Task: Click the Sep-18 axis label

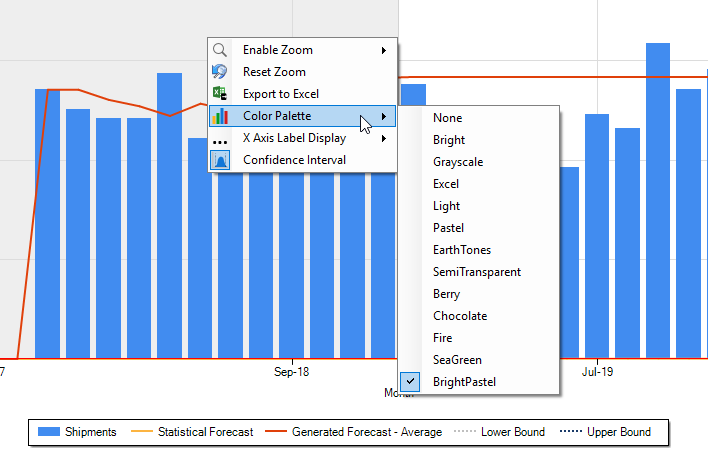Action: (292, 372)
